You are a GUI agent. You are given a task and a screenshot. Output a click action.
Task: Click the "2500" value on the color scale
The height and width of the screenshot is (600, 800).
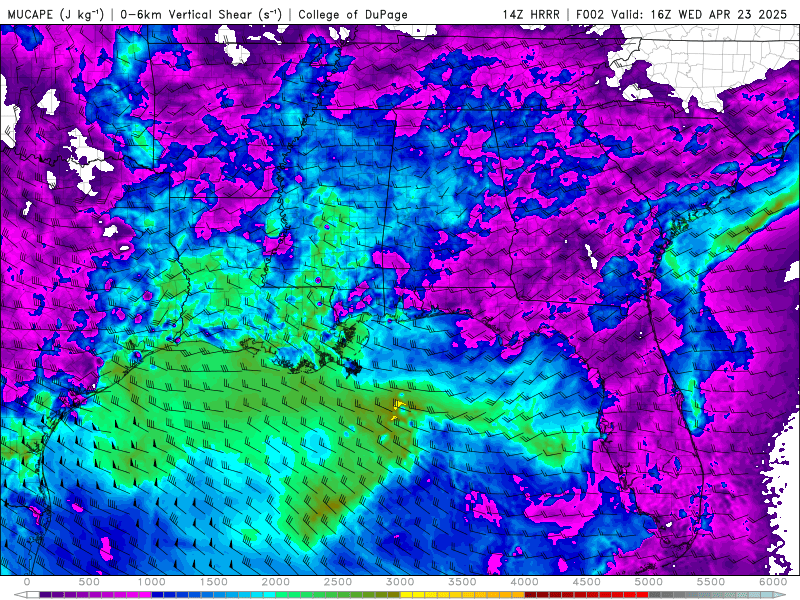338,582
